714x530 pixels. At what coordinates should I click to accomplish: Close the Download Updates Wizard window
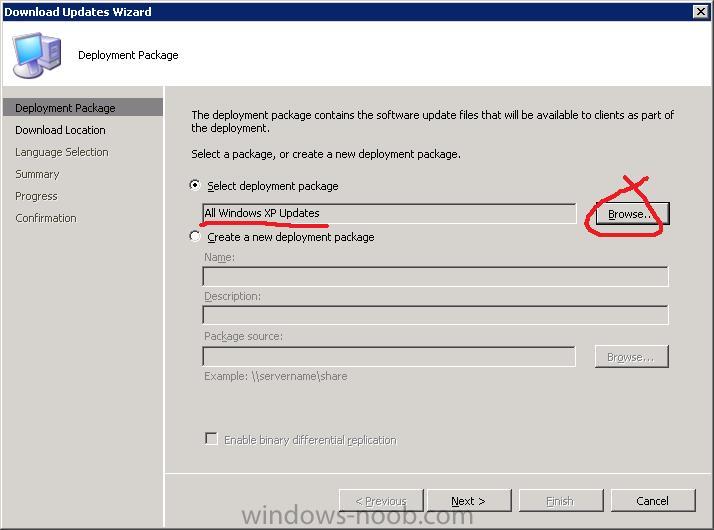tap(700, 11)
